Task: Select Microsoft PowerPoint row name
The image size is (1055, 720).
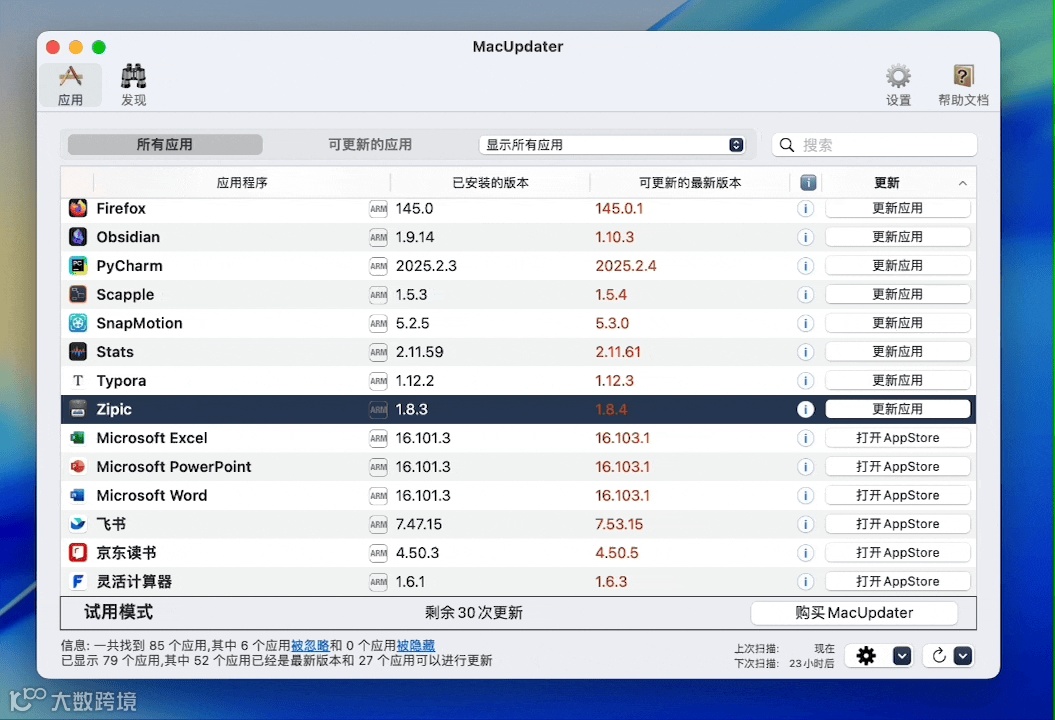Action: coord(174,467)
